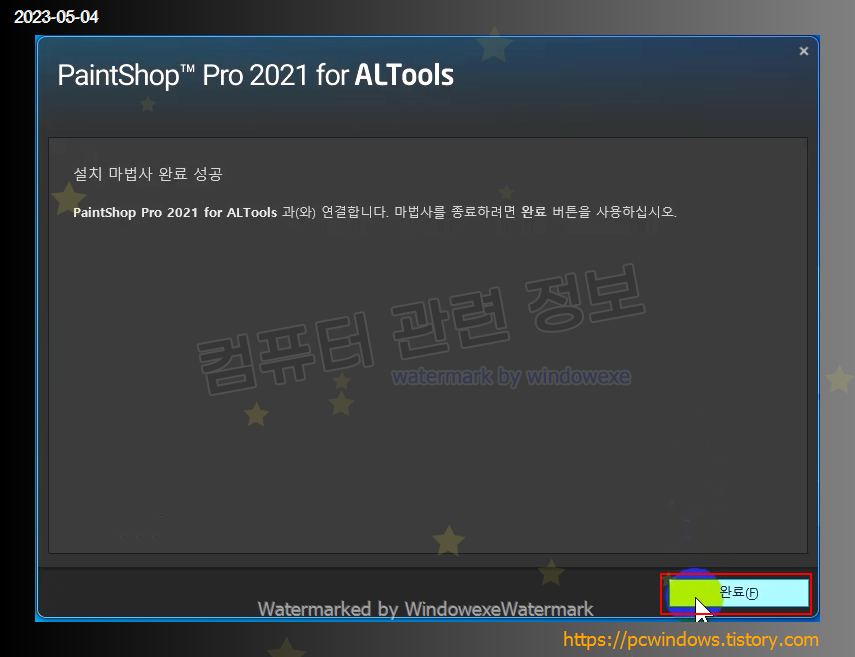This screenshot has width=855, height=657.
Task: Click the '설치 마법사 완료 성공' heading text
Action: pyautogui.click(x=148, y=174)
